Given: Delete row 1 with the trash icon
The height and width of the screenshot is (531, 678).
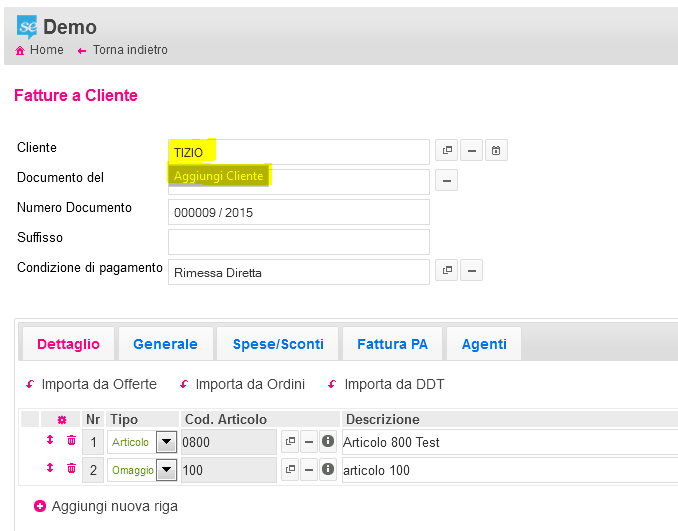Looking at the screenshot, I should pyautogui.click(x=71, y=441).
